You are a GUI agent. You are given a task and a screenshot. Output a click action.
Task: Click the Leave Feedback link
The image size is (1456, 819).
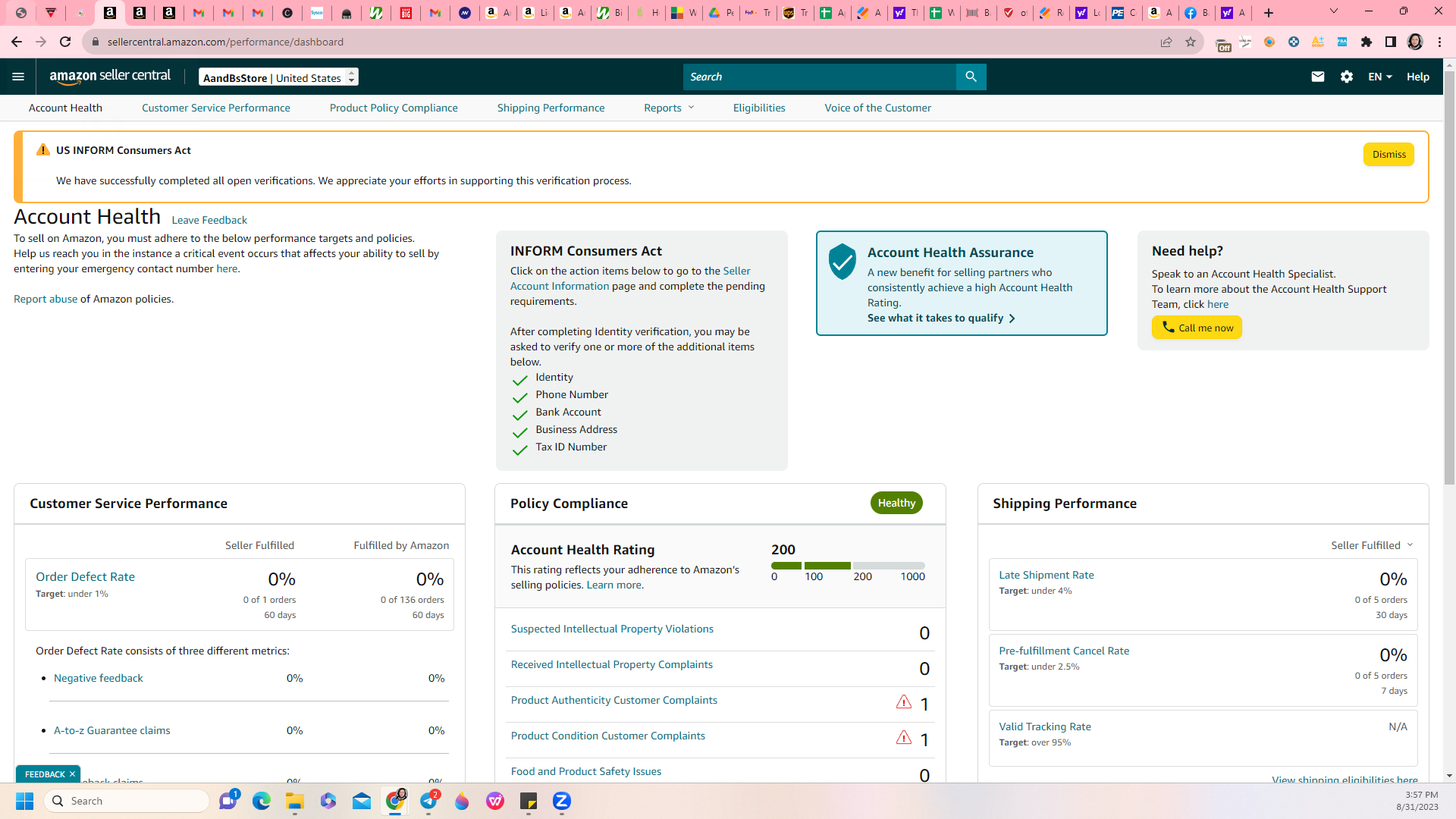209,220
